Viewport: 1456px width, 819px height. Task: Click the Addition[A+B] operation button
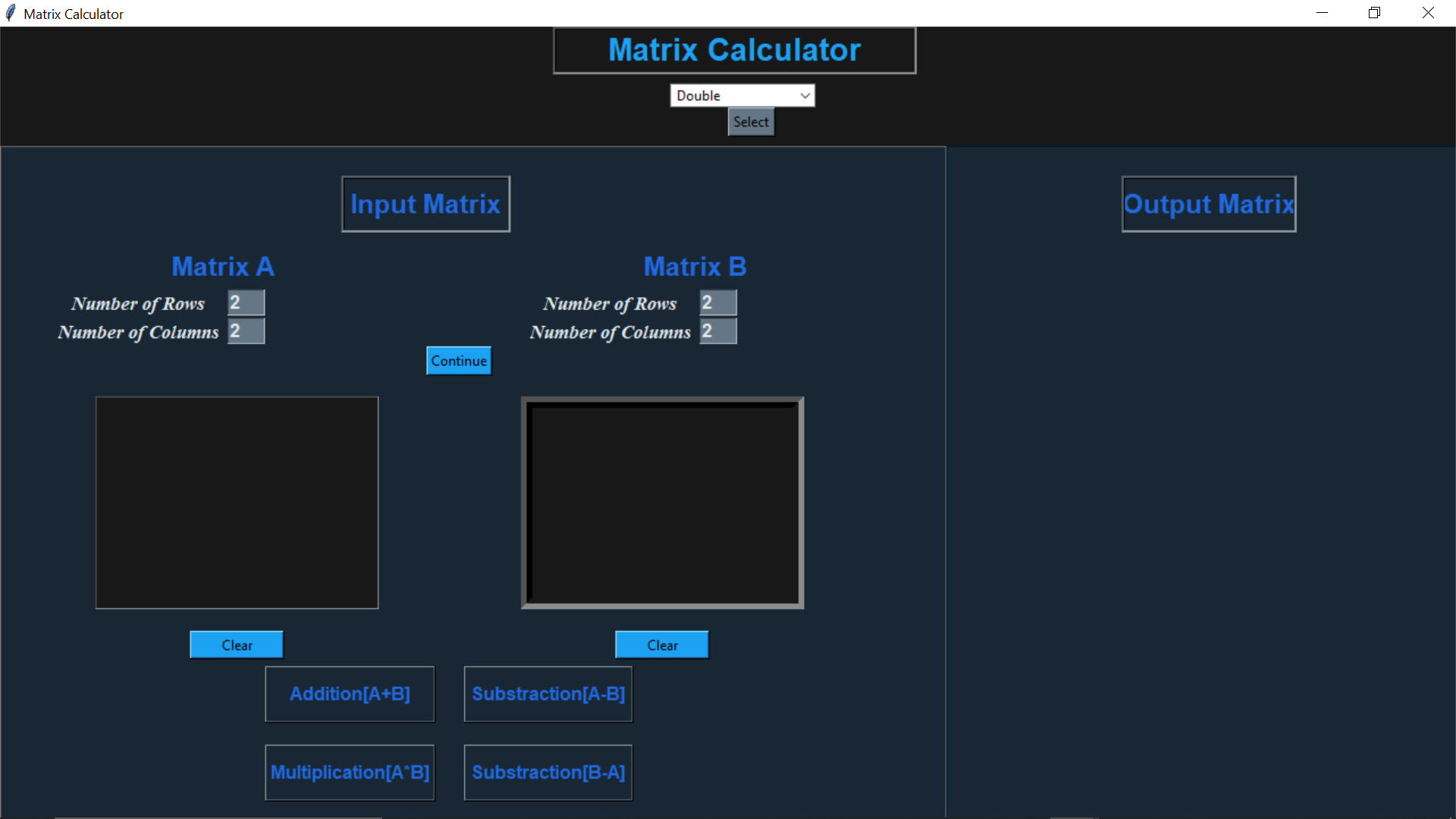[x=350, y=694]
